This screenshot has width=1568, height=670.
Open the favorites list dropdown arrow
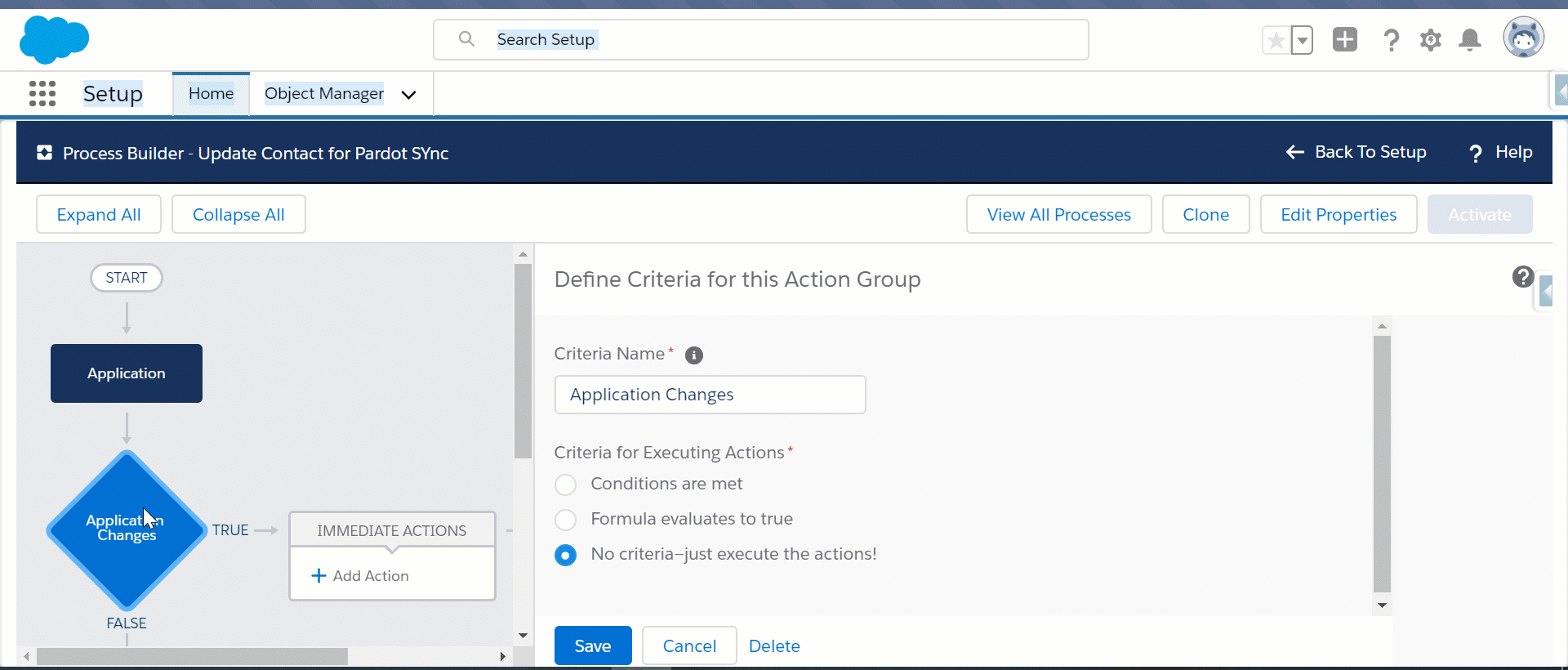pyautogui.click(x=1303, y=40)
